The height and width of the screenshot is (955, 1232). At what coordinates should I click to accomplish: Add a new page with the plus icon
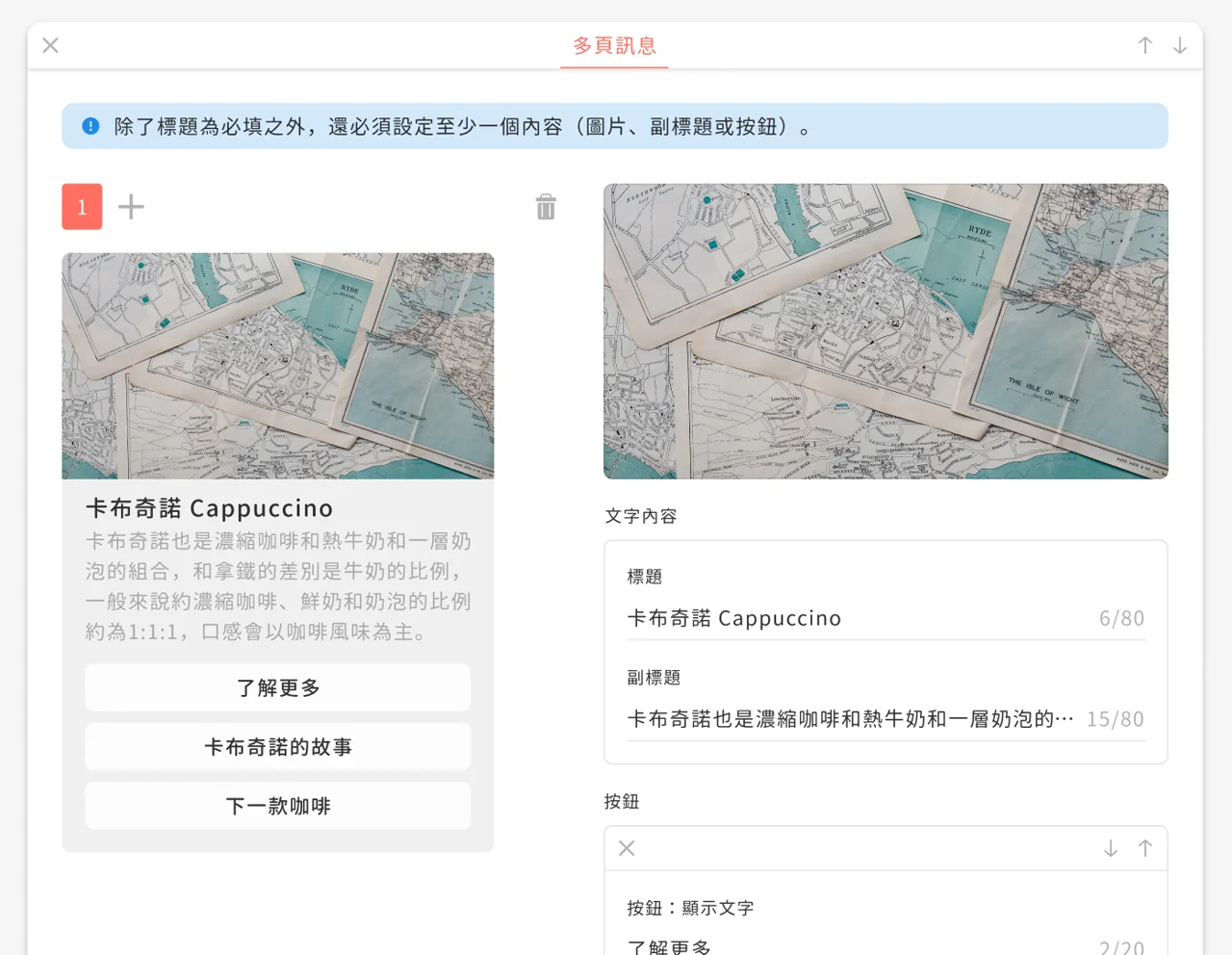[x=131, y=207]
